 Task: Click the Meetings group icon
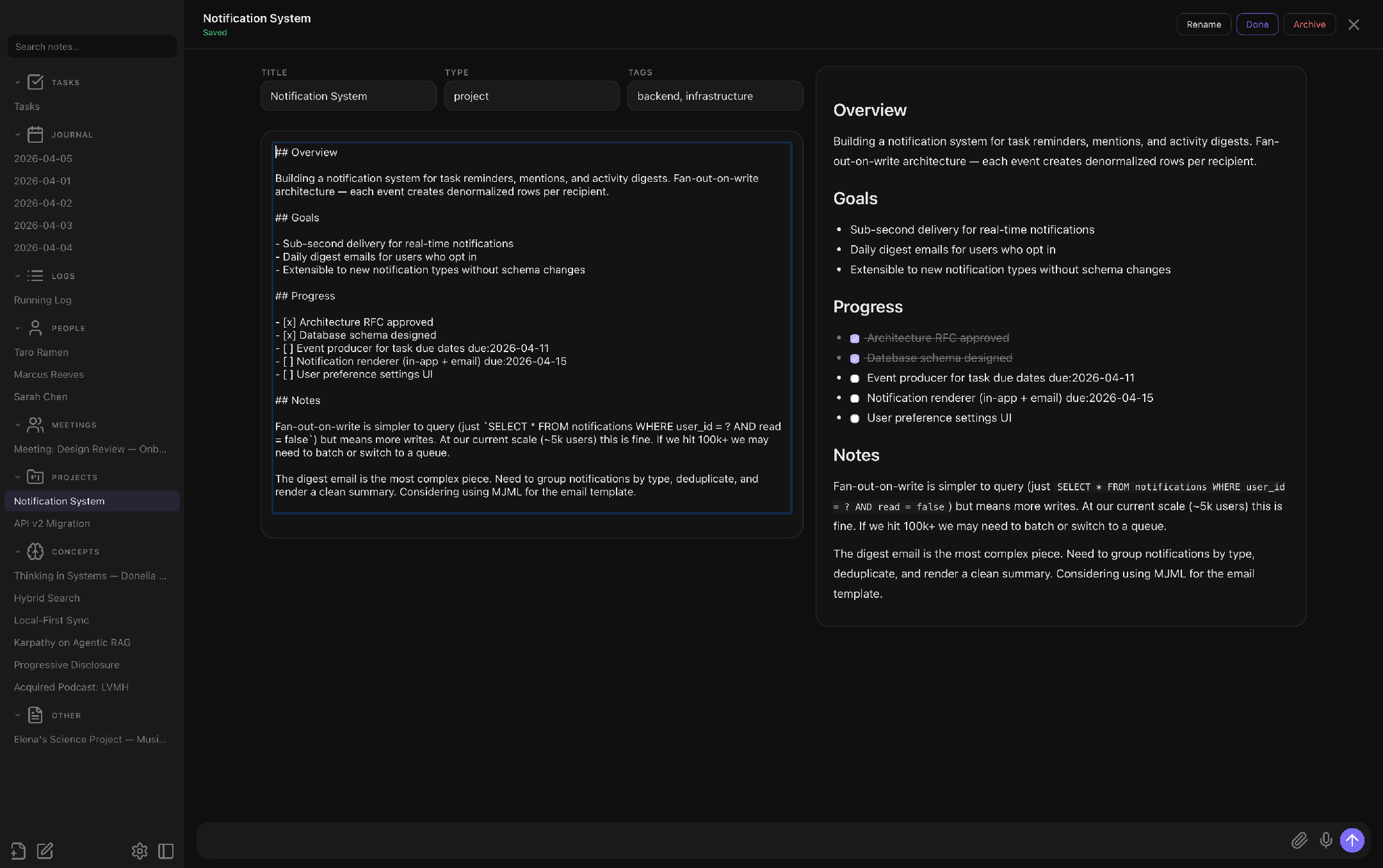point(36,424)
